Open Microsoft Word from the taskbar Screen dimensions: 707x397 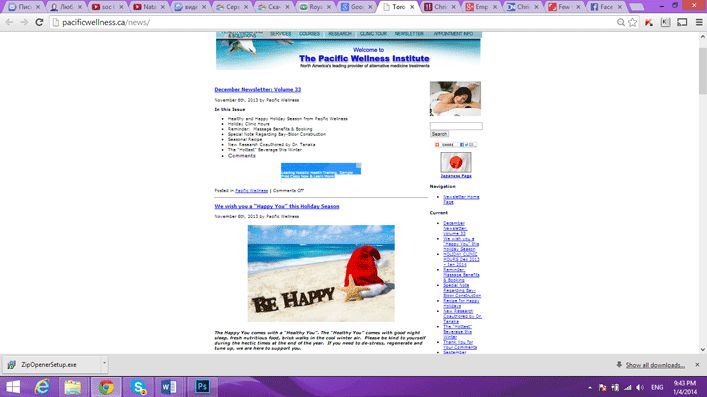pos(170,387)
